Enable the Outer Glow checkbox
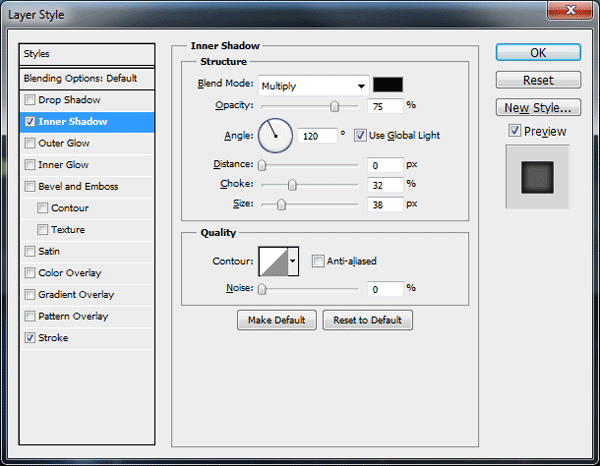 pos(30,143)
